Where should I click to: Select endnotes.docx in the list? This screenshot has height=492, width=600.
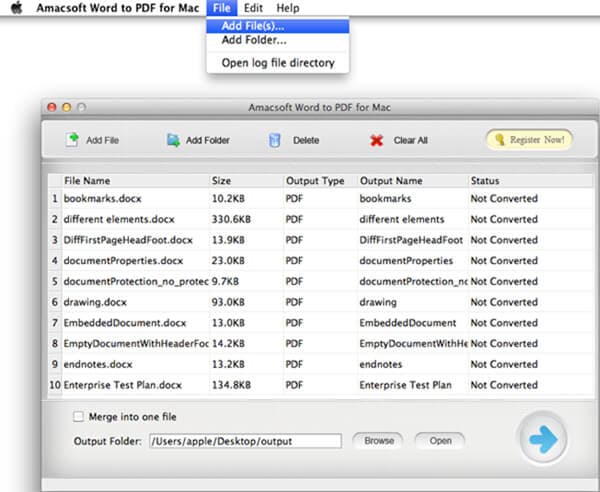point(98,364)
